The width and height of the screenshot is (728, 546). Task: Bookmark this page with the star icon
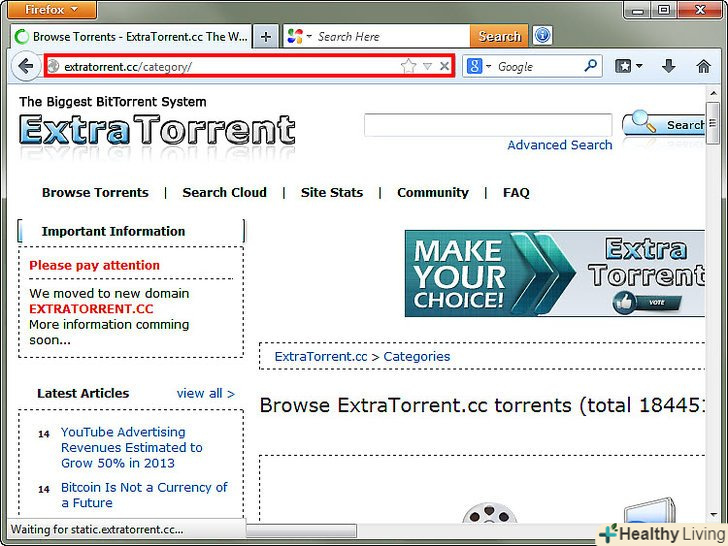click(x=408, y=66)
